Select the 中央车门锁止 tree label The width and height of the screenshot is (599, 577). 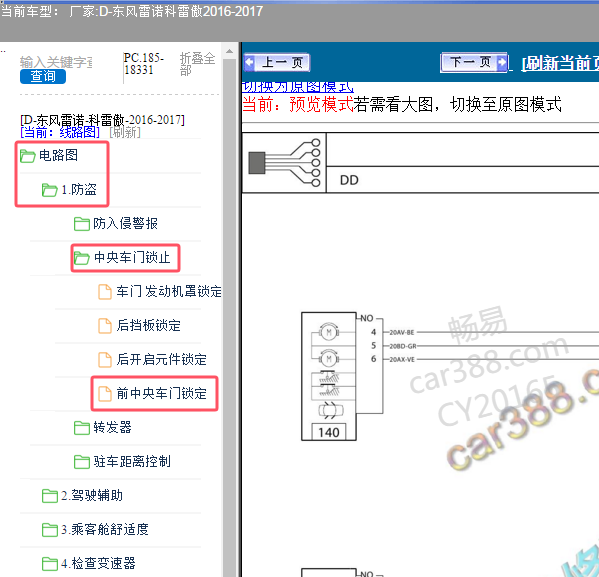tap(132, 258)
